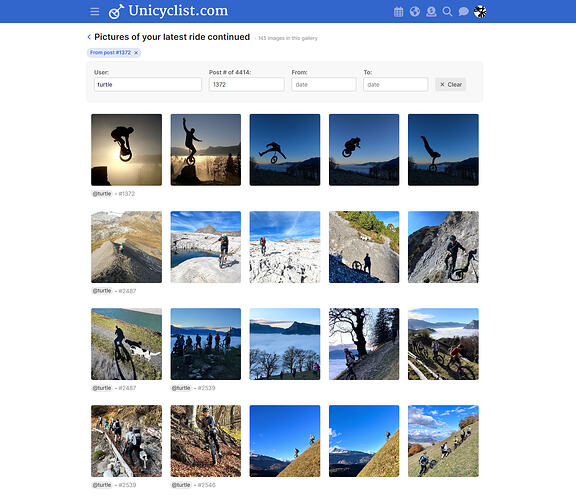Open the thumbnail of a group riding a hillside above fog

click(443, 344)
